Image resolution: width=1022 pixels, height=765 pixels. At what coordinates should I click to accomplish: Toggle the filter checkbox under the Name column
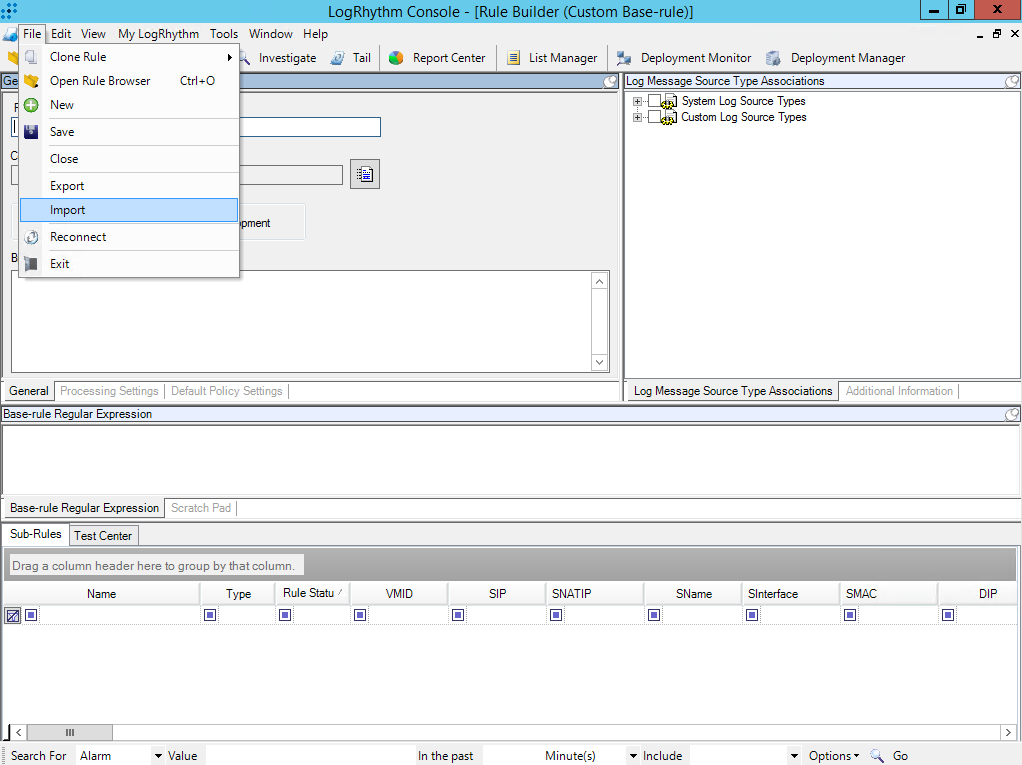[30, 614]
